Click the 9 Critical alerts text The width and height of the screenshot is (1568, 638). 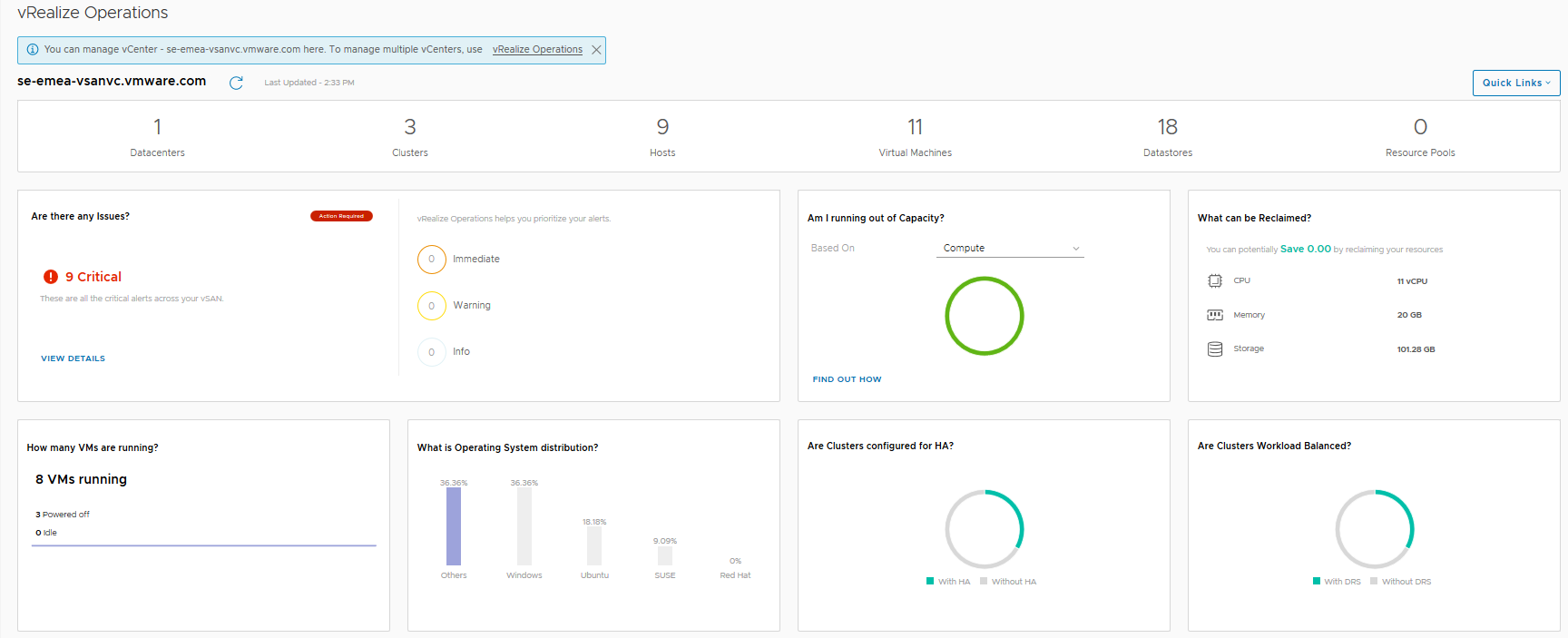click(x=93, y=277)
